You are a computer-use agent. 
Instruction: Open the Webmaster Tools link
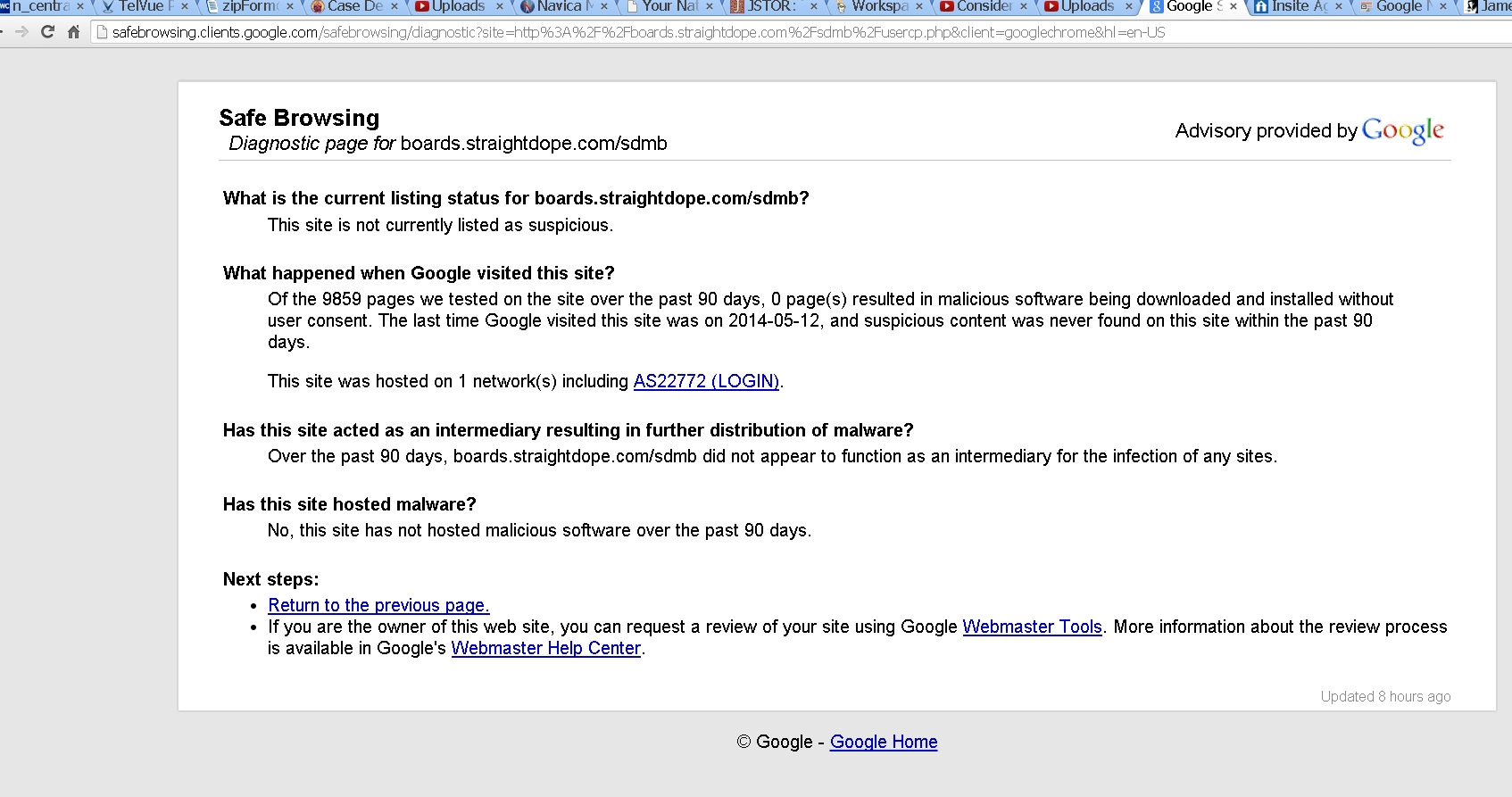coord(1032,627)
